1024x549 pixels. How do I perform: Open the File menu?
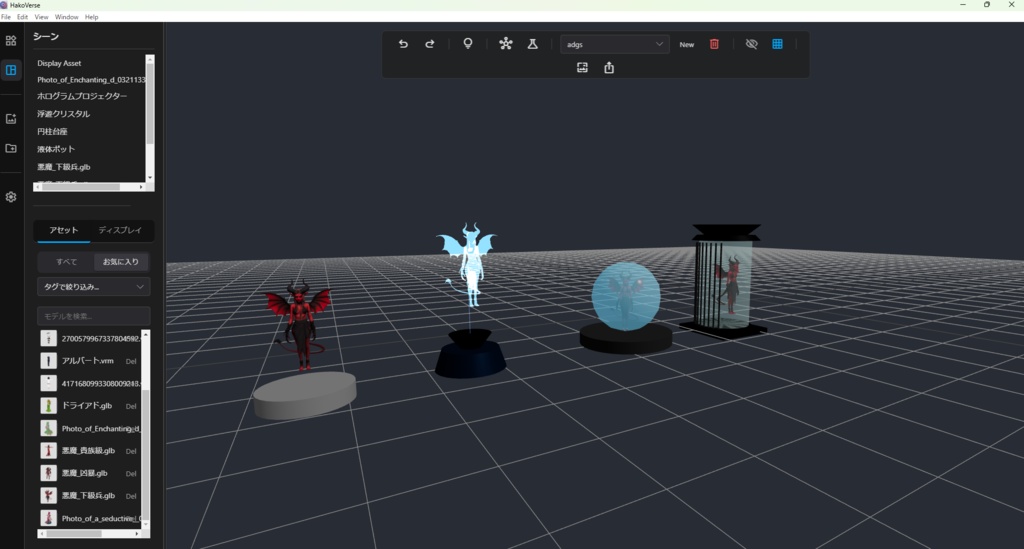tap(6, 17)
